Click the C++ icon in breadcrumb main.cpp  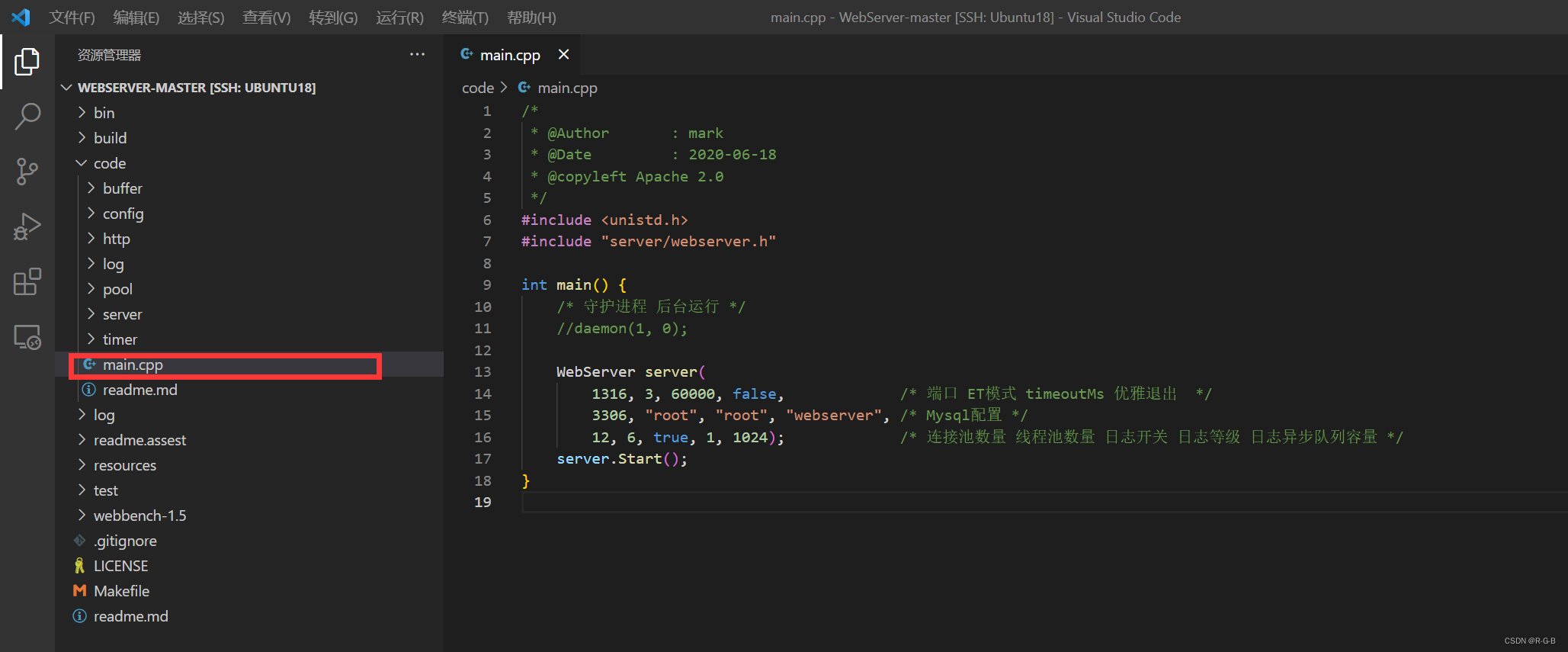[x=524, y=88]
